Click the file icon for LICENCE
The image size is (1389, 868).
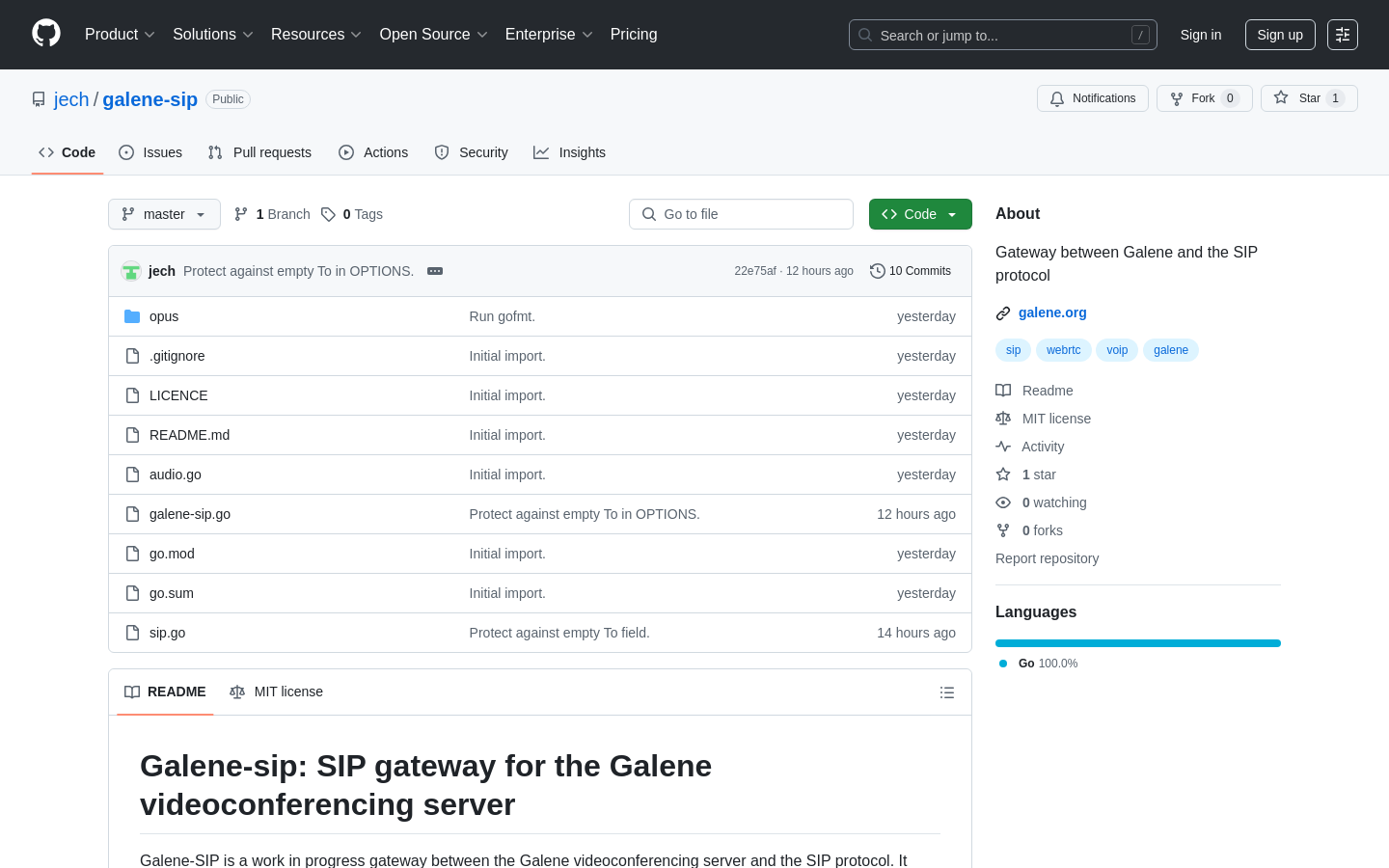coord(132,395)
